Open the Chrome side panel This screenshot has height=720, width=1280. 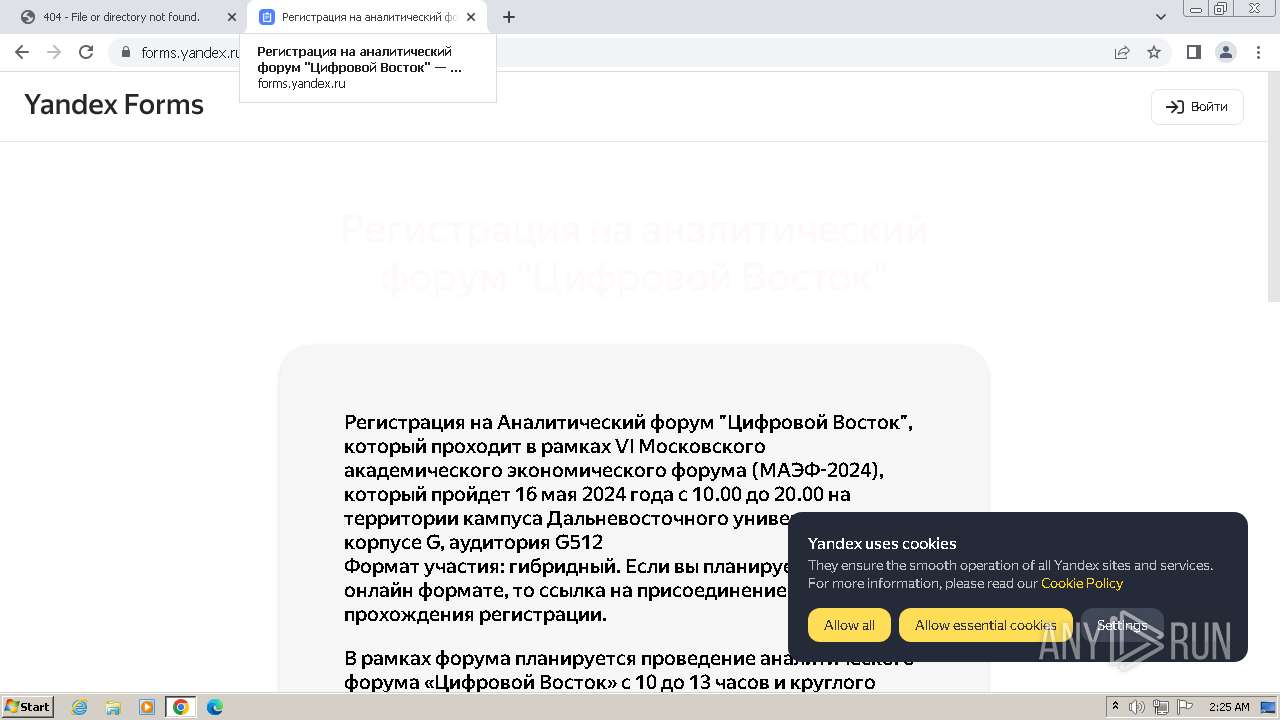pos(1193,52)
